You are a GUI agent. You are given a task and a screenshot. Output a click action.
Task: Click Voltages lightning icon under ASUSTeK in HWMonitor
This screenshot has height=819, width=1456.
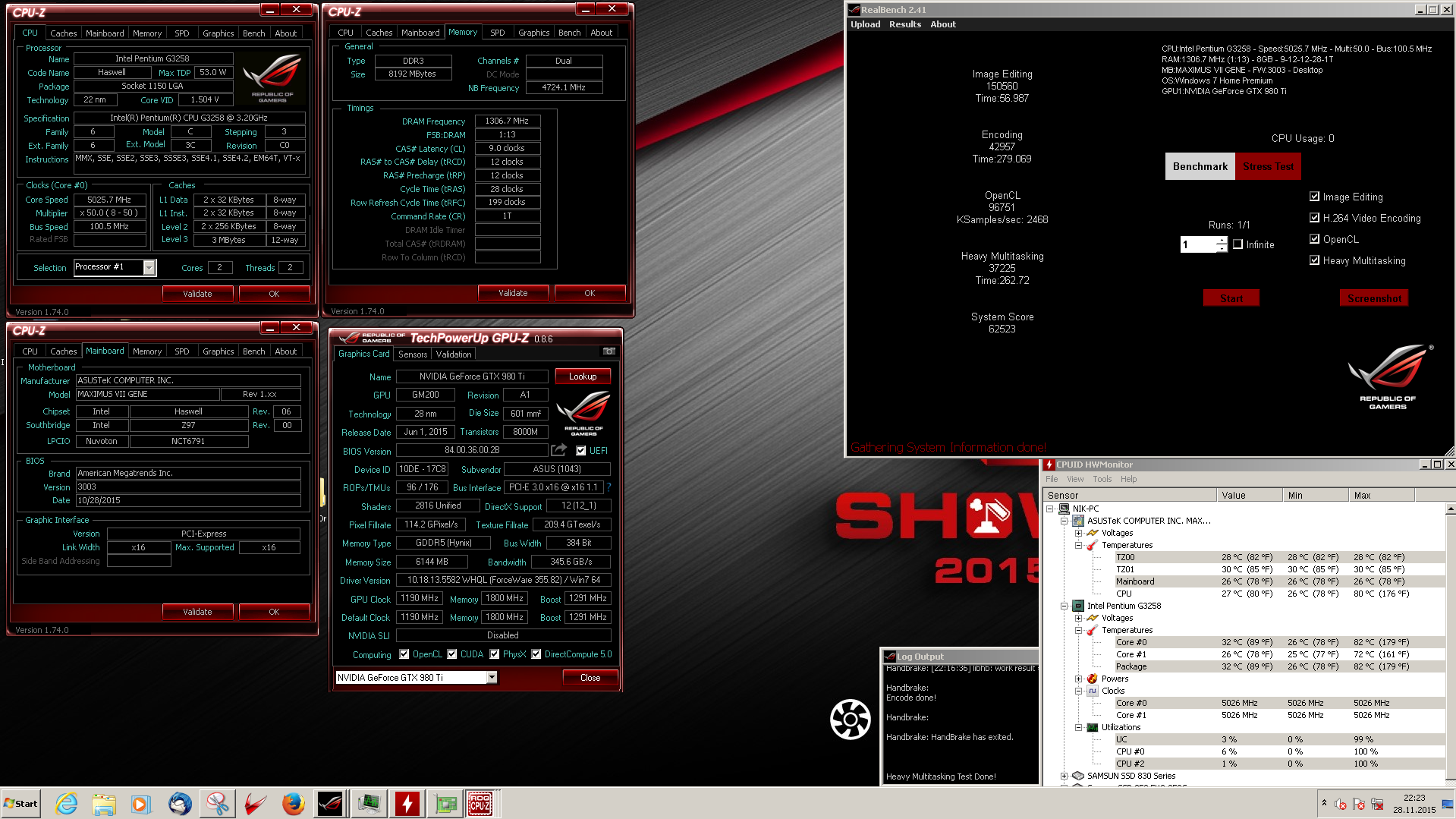(1093, 533)
